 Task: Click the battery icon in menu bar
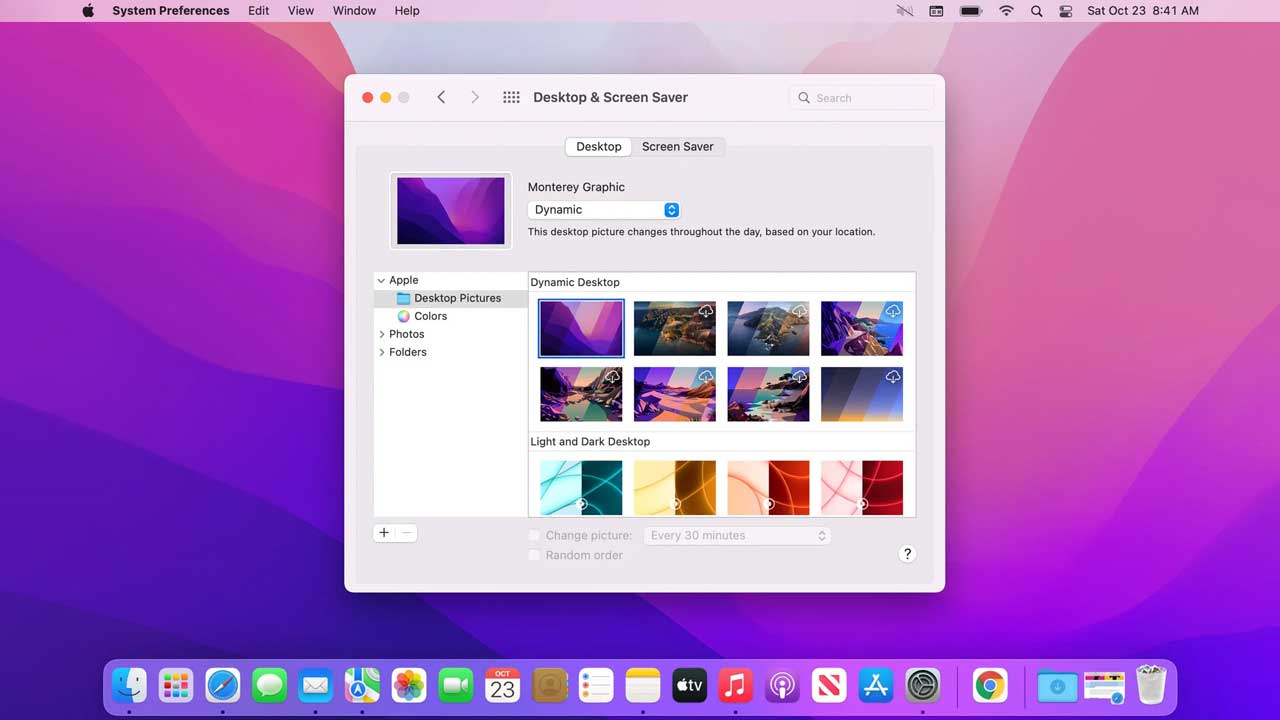tap(970, 11)
